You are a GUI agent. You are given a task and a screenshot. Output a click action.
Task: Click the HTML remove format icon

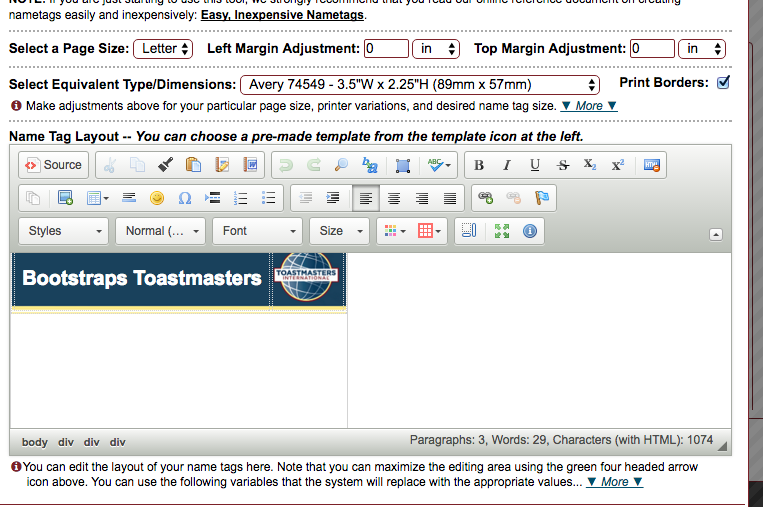point(652,165)
